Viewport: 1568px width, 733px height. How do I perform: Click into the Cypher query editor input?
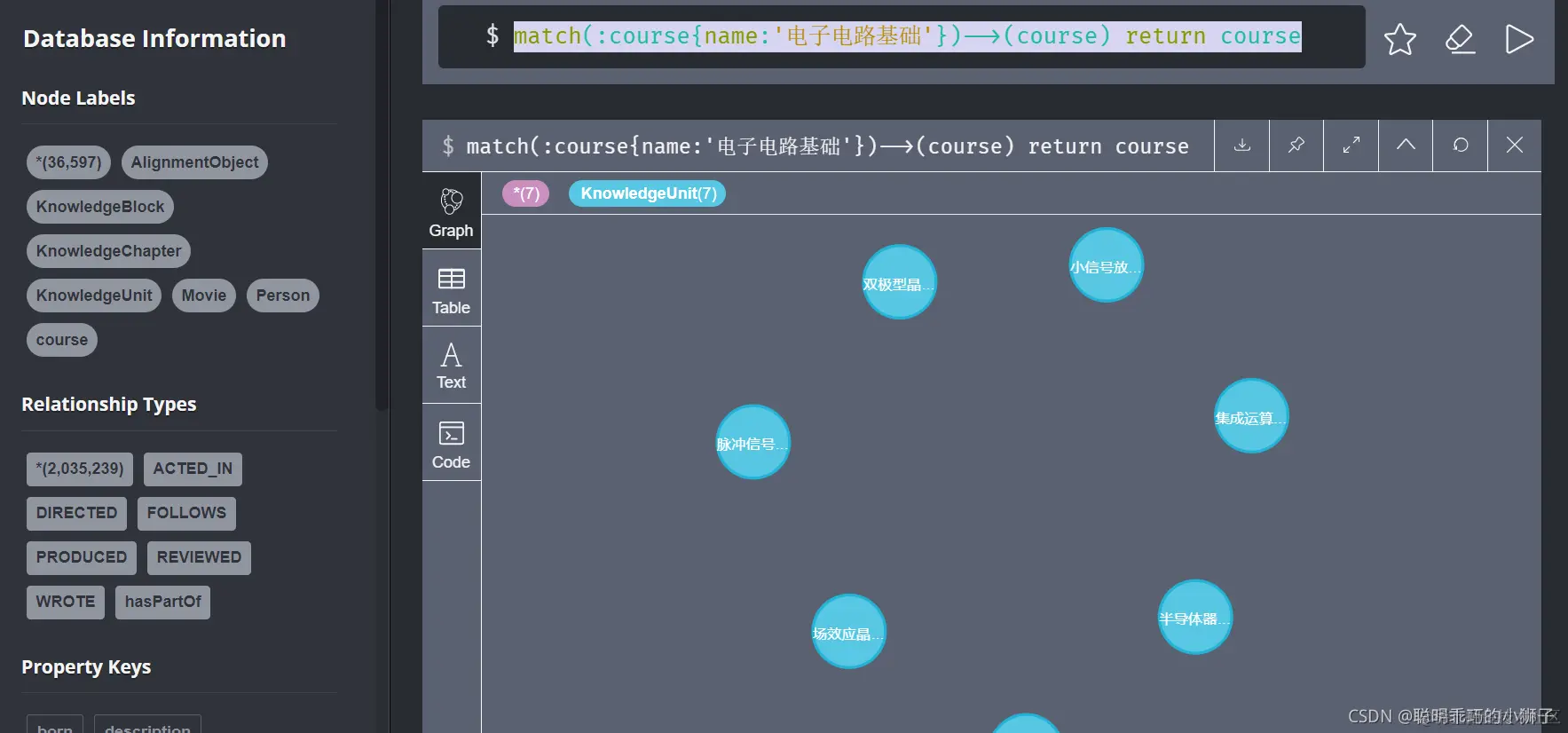click(902, 36)
